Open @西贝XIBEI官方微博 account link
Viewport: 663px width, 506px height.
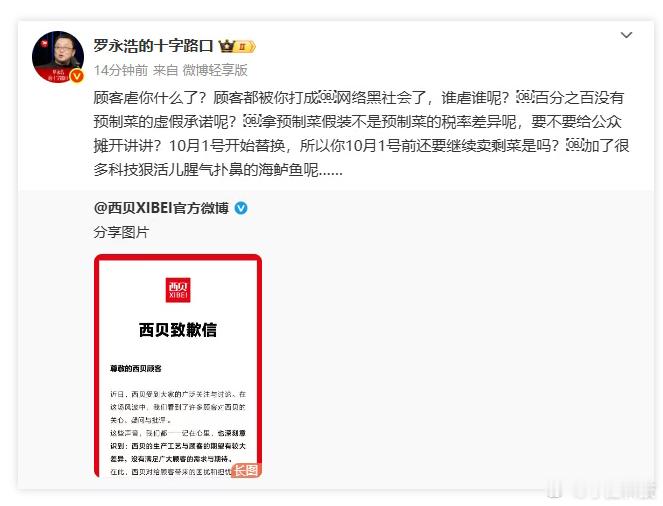coord(161,208)
